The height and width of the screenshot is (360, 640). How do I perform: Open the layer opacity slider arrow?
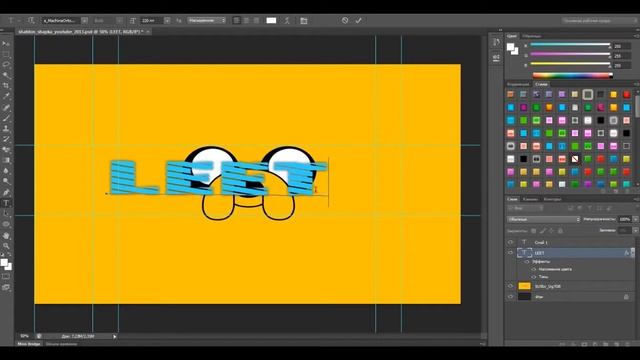[635, 220]
